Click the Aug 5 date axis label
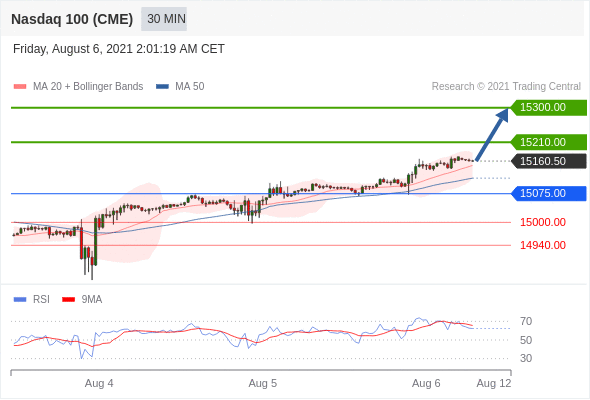 (263, 383)
